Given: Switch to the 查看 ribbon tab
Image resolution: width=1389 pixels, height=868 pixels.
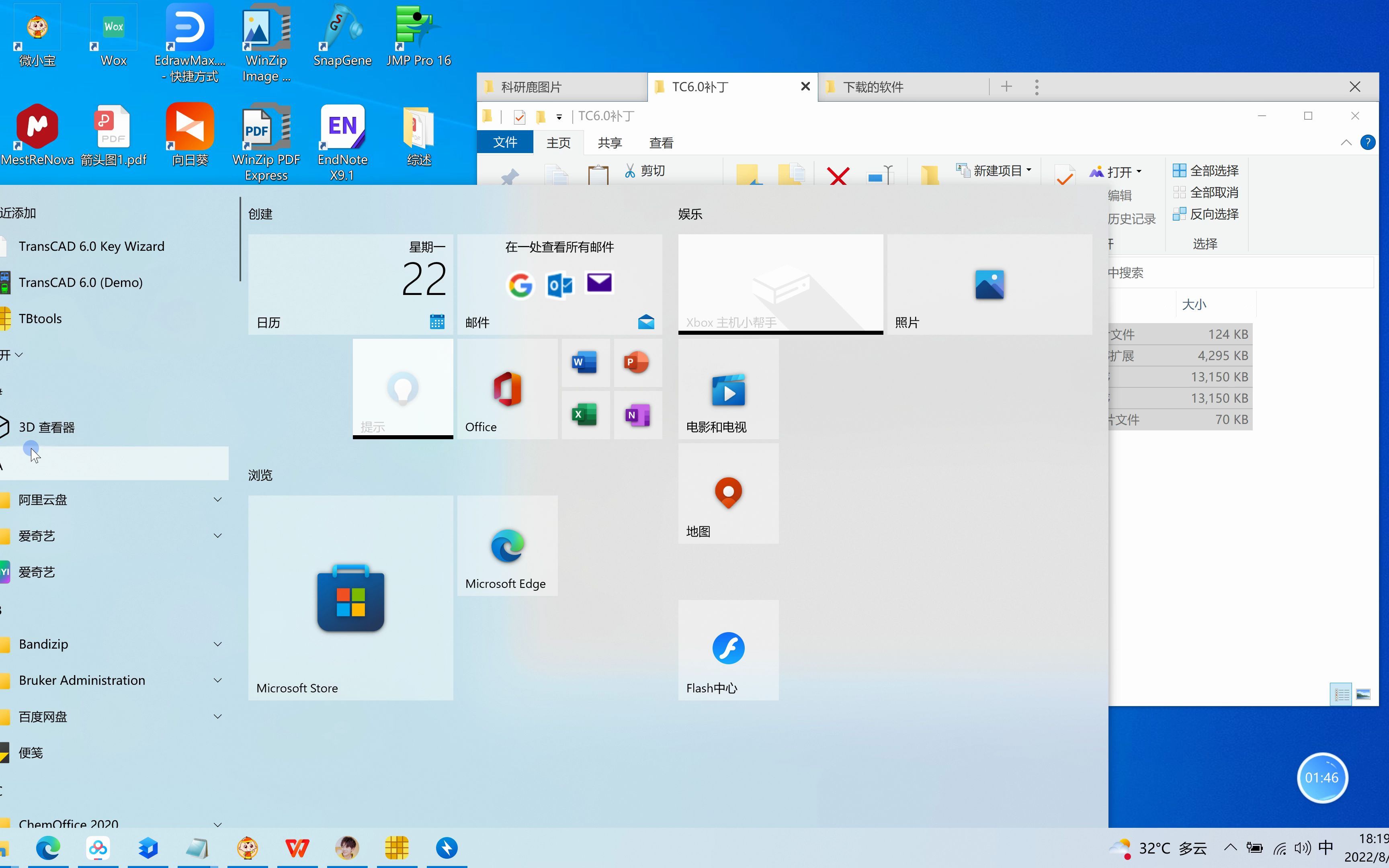Looking at the screenshot, I should pyautogui.click(x=661, y=142).
